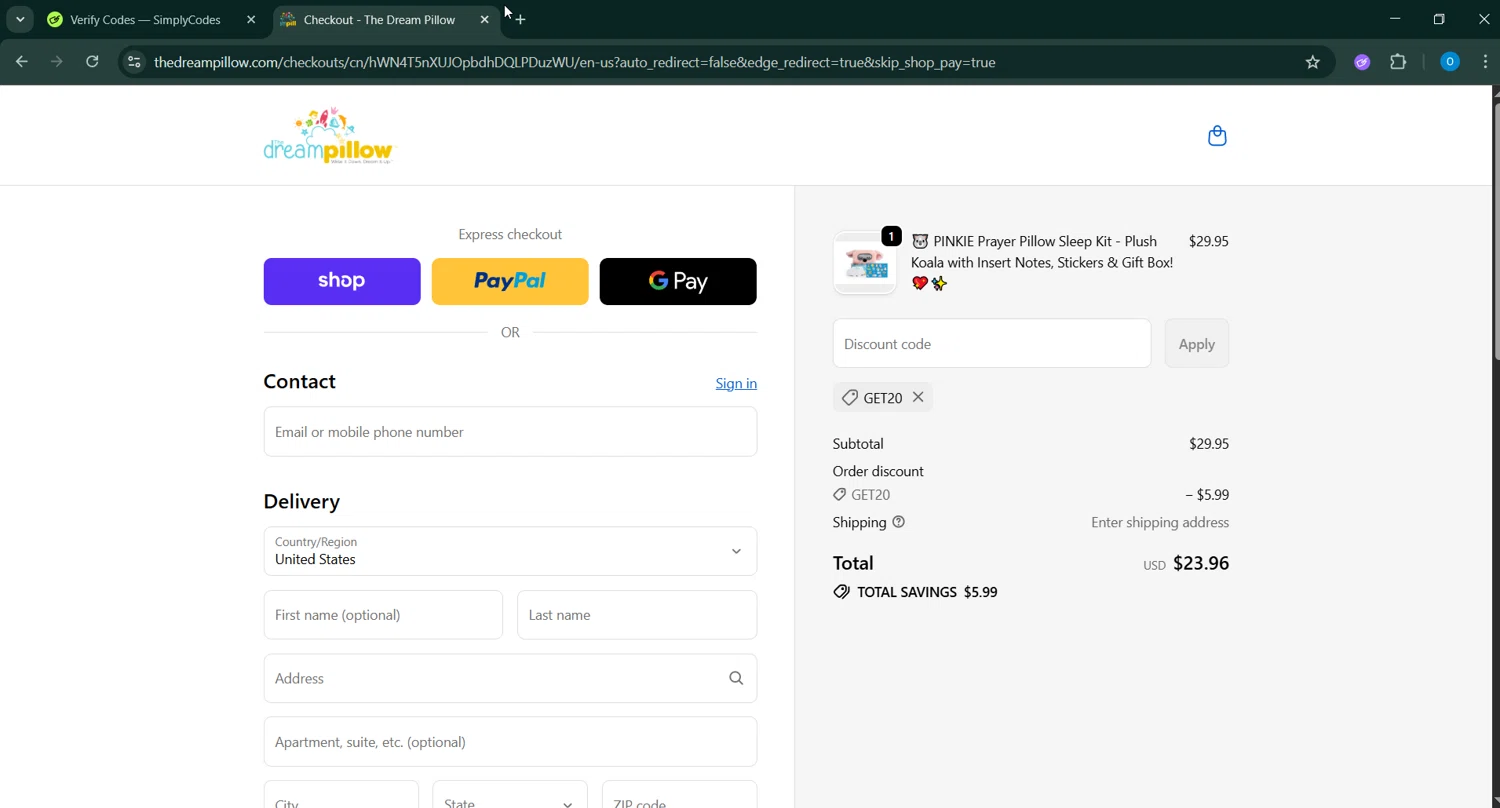1500x808 pixels.
Task: Reload the checkout page
Action: (92, 62)
